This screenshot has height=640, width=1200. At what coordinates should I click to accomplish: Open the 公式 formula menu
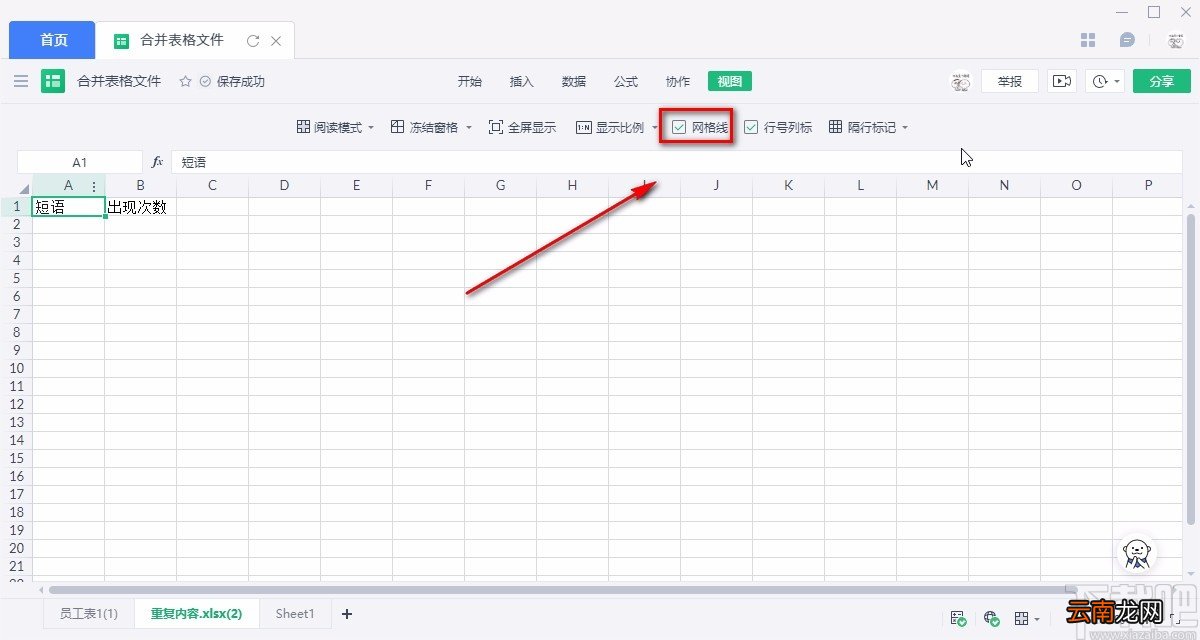click(625, 82)
